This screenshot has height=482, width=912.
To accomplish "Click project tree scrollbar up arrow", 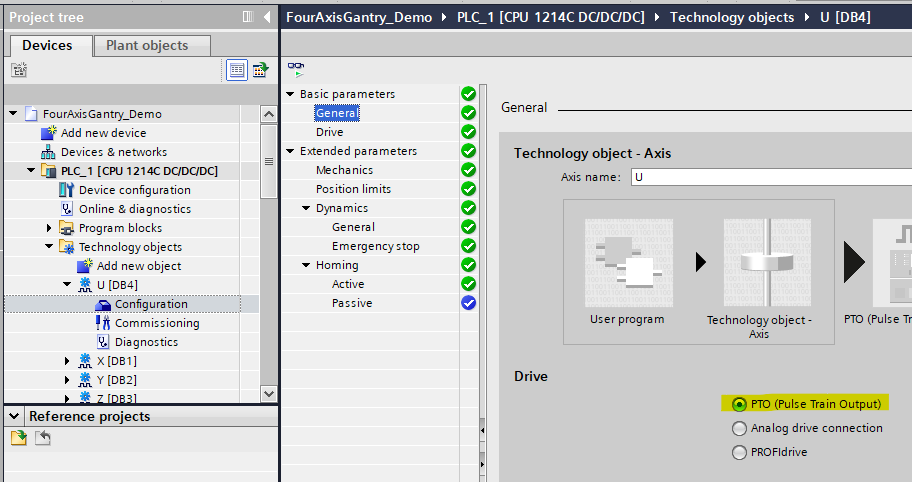I will point(268,114).
